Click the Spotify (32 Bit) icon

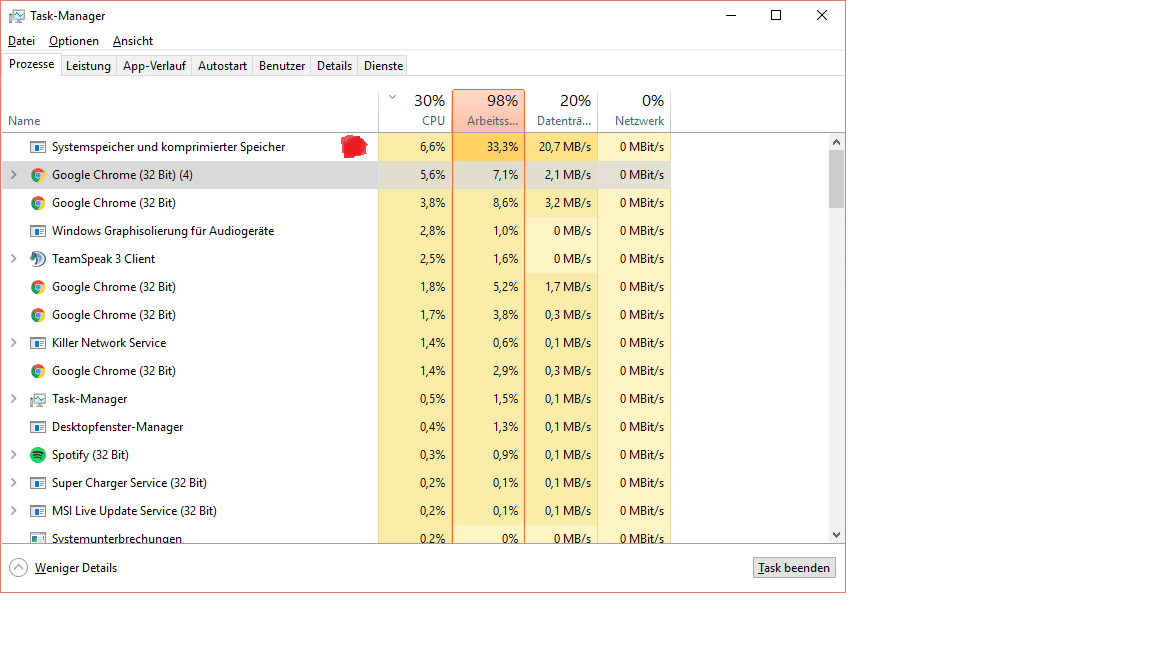pos(37,455)
